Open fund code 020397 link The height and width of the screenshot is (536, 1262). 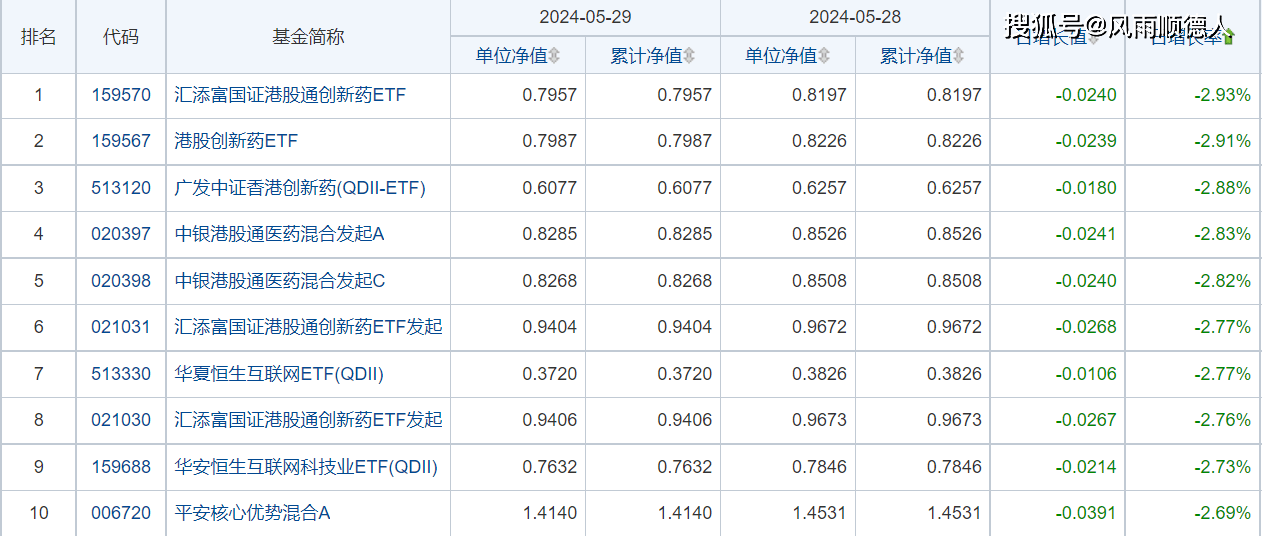pyautogui.click(x=121, y=234)
